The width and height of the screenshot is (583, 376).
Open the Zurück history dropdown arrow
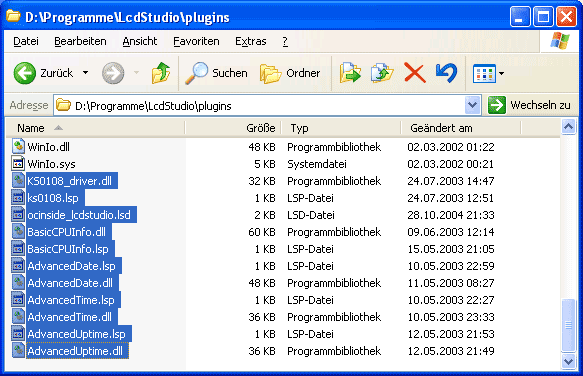[86, 73]
